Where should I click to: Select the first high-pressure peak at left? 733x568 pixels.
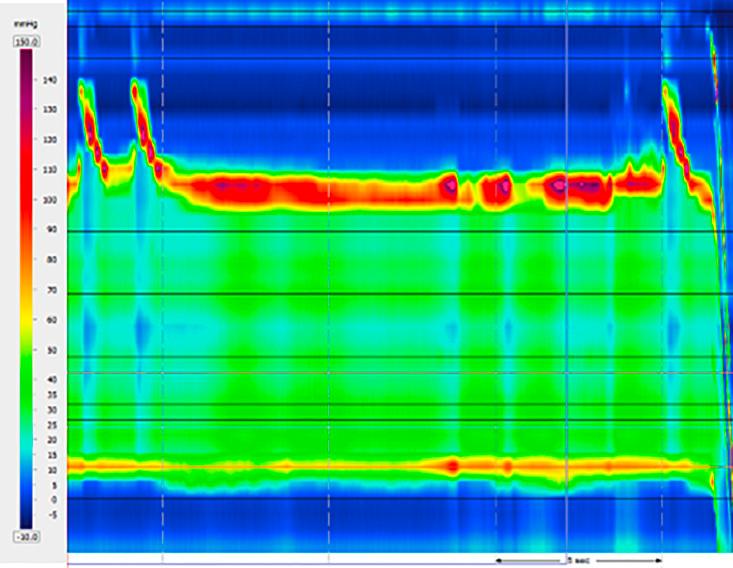coord(88,120)
